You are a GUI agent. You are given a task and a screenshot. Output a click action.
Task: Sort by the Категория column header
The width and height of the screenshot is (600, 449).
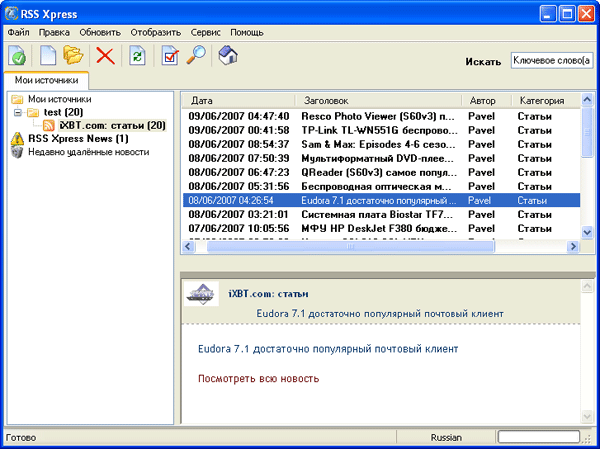point(546,101)
